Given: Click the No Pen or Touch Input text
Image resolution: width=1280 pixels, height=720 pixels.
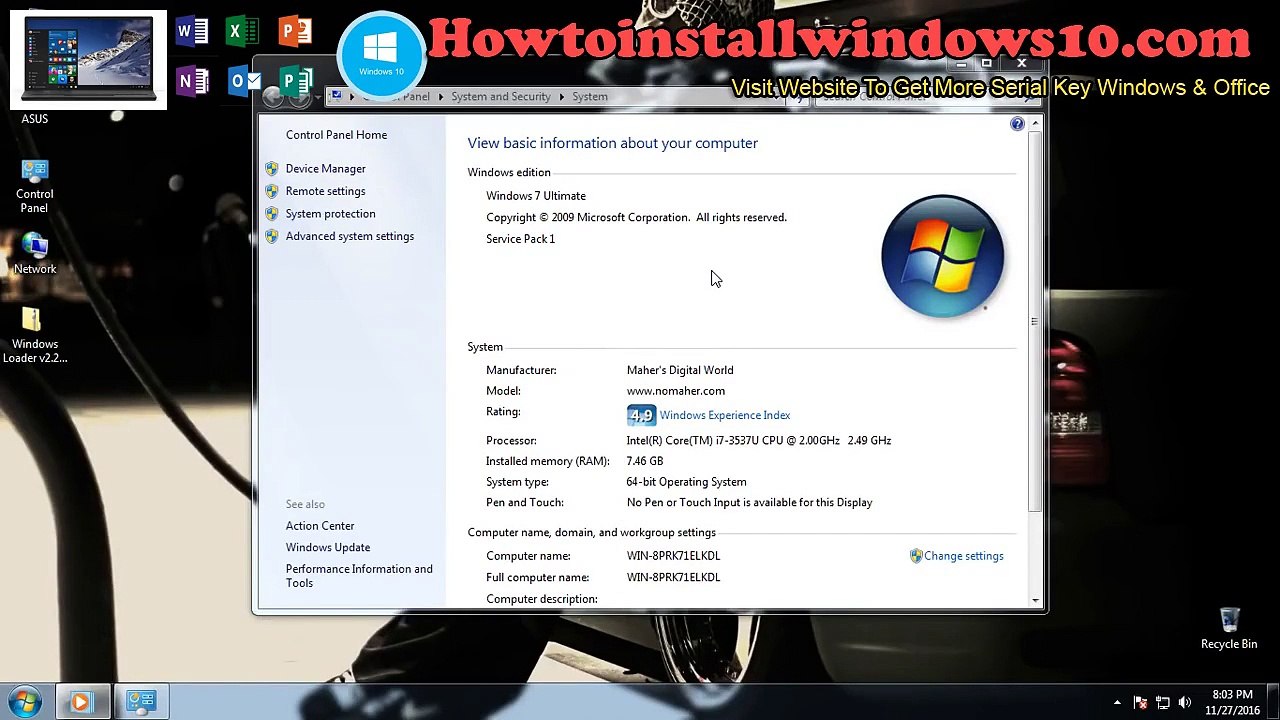Looking at the screenshot, I should point(749,503).
